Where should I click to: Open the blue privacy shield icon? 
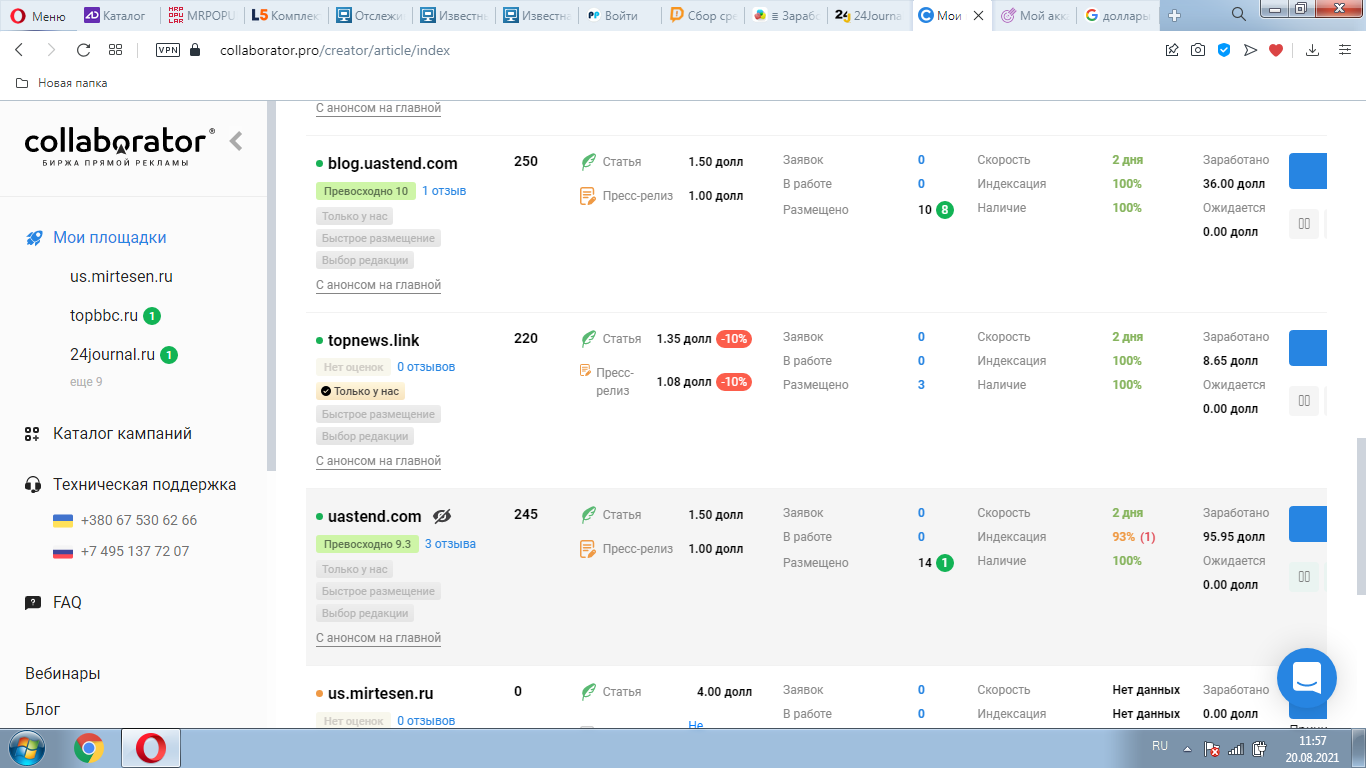click(x=1224, y=50)
